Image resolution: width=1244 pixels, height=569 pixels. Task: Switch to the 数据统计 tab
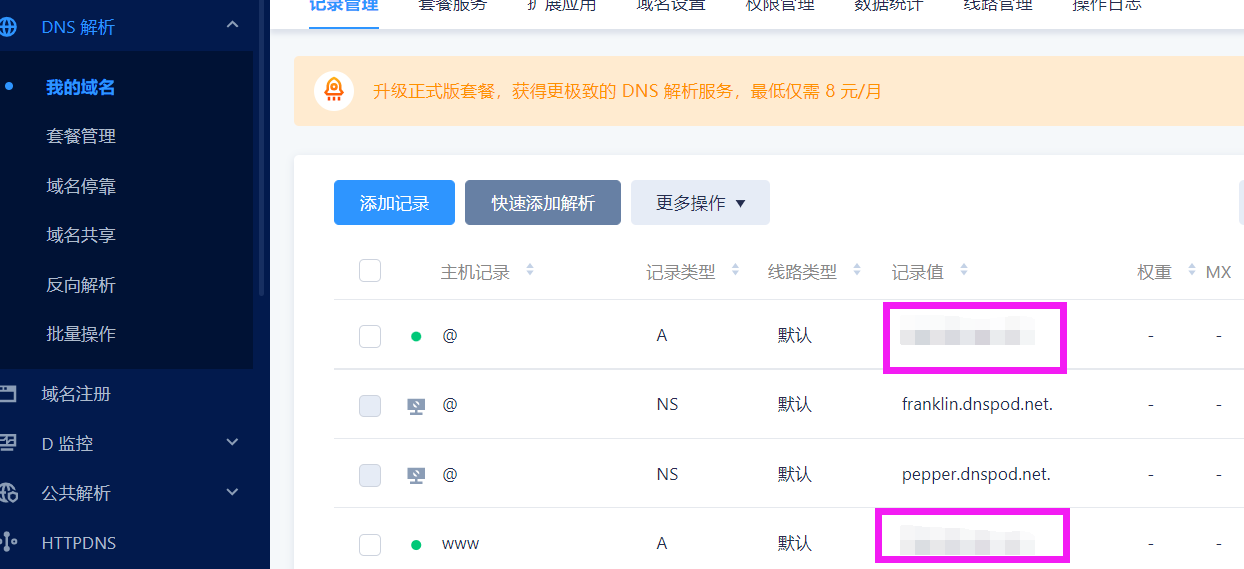click(x=888, y=6)
